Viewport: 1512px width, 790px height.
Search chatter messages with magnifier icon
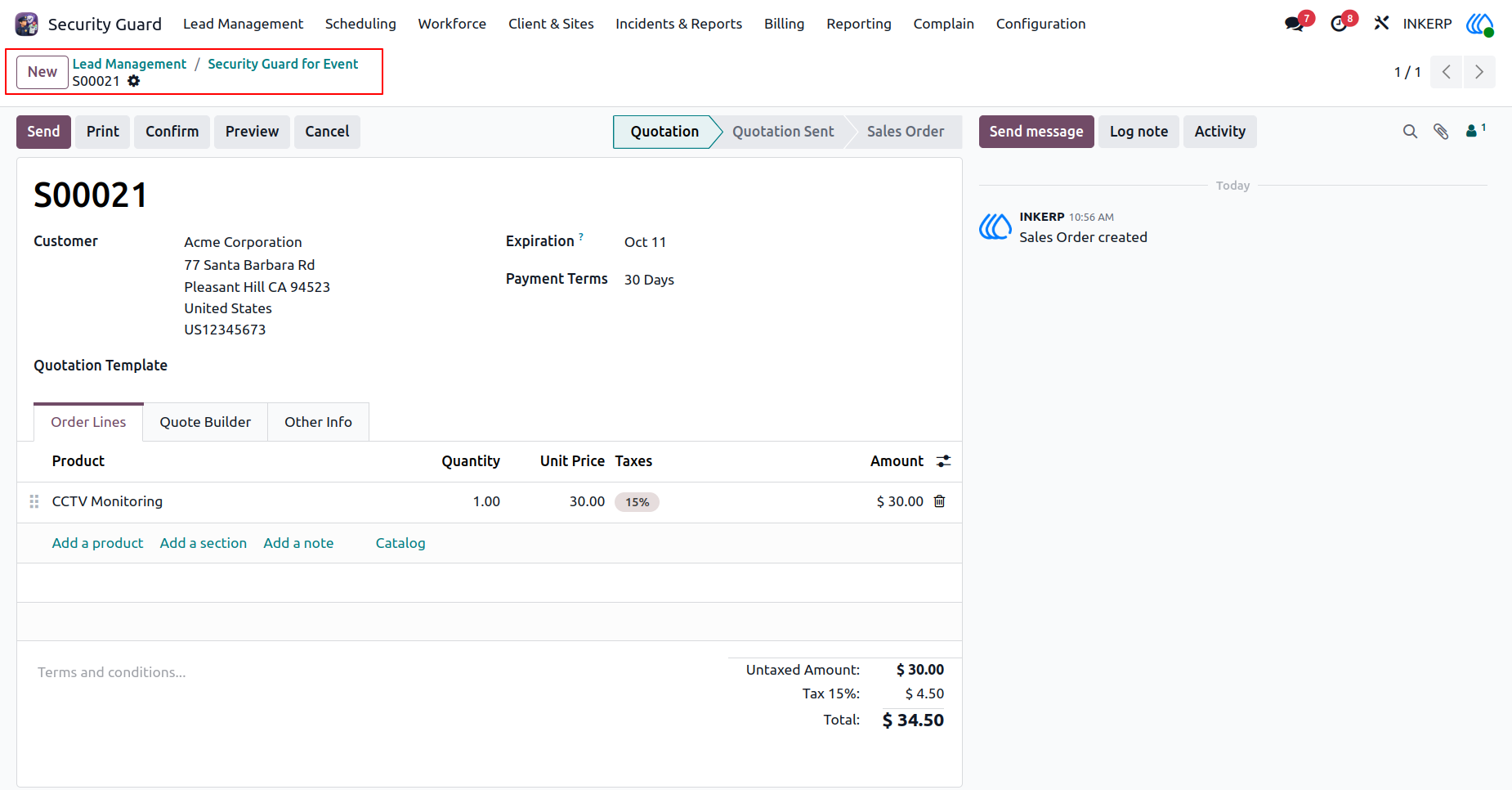(x=1410, y=132)
